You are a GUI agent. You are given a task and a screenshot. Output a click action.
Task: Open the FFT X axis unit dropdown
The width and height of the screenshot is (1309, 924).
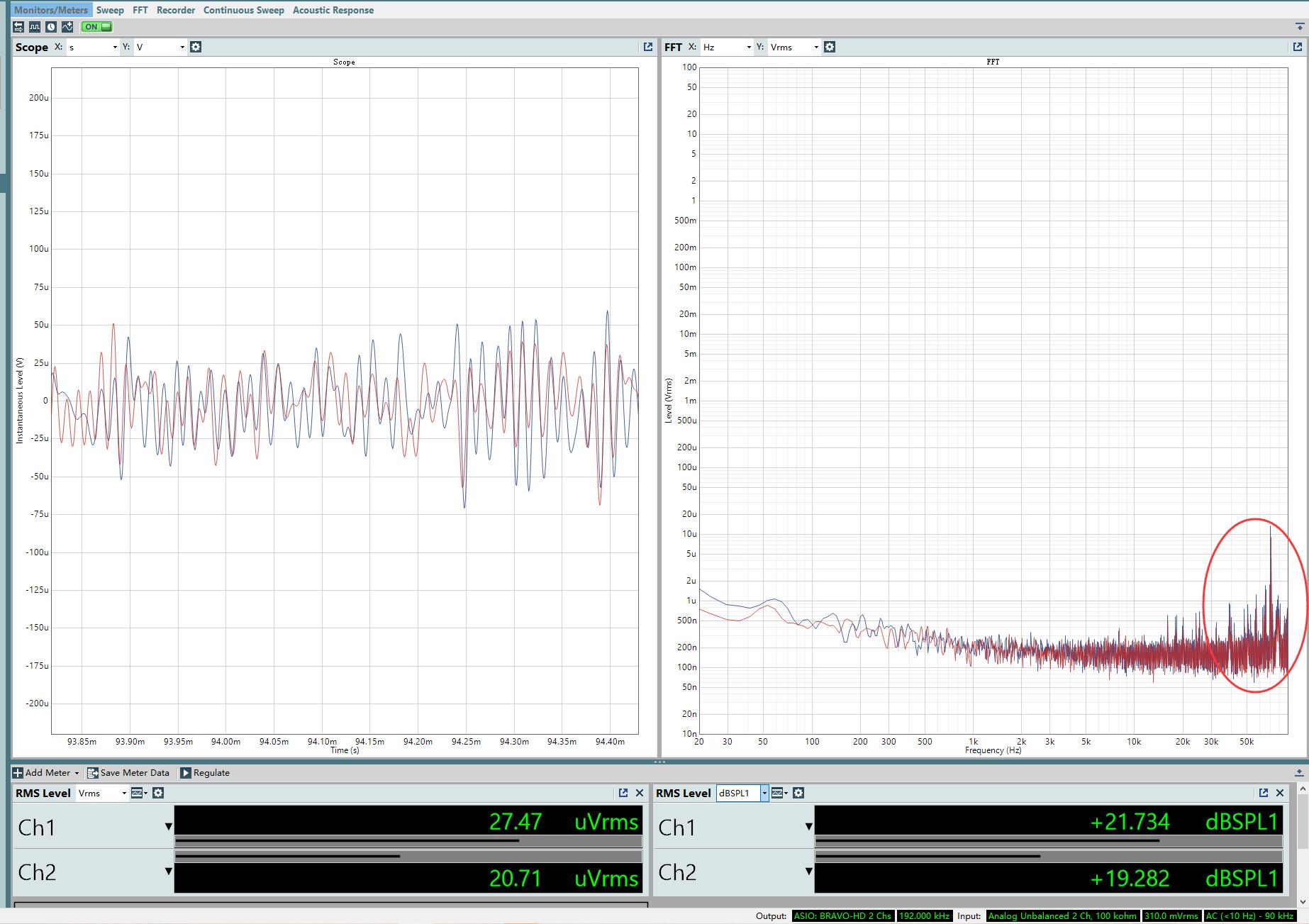(x=726, y=47)
